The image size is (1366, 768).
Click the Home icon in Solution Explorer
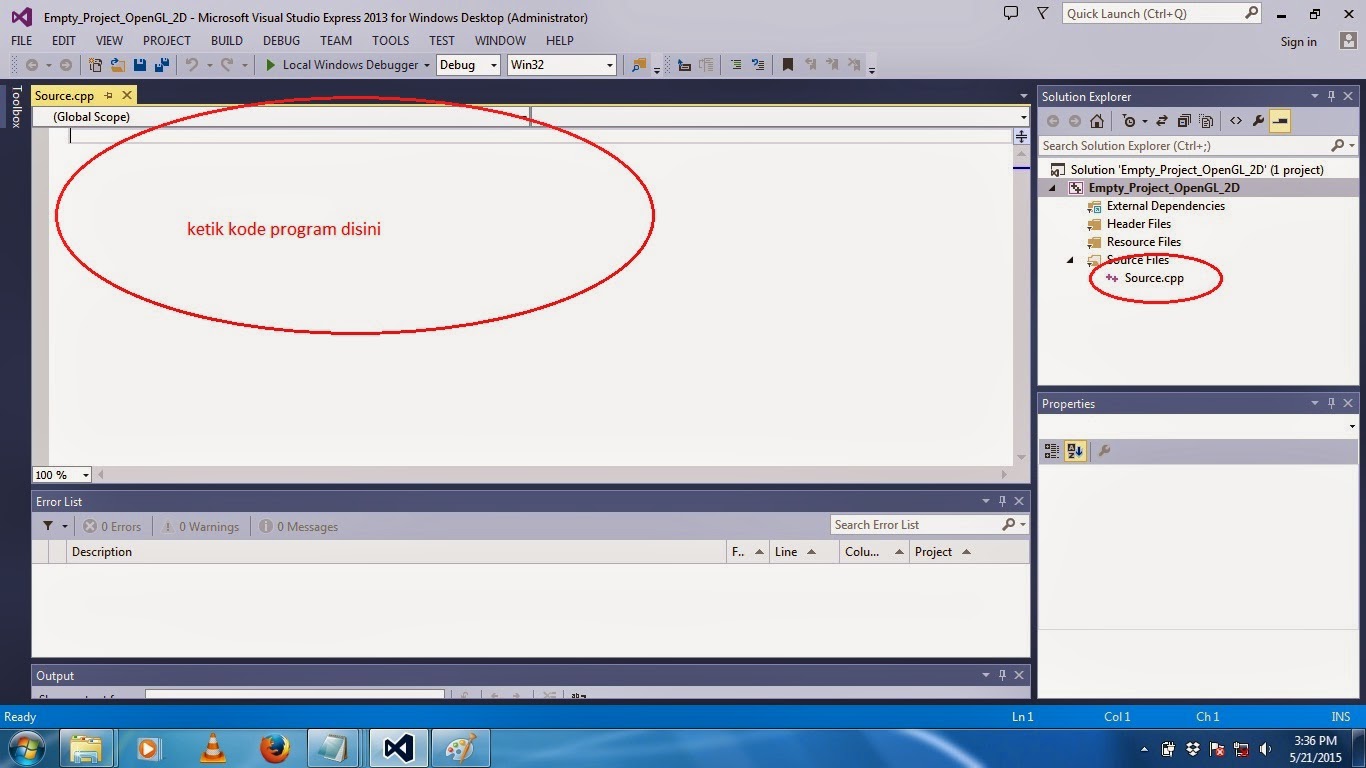coord(1097,121)
